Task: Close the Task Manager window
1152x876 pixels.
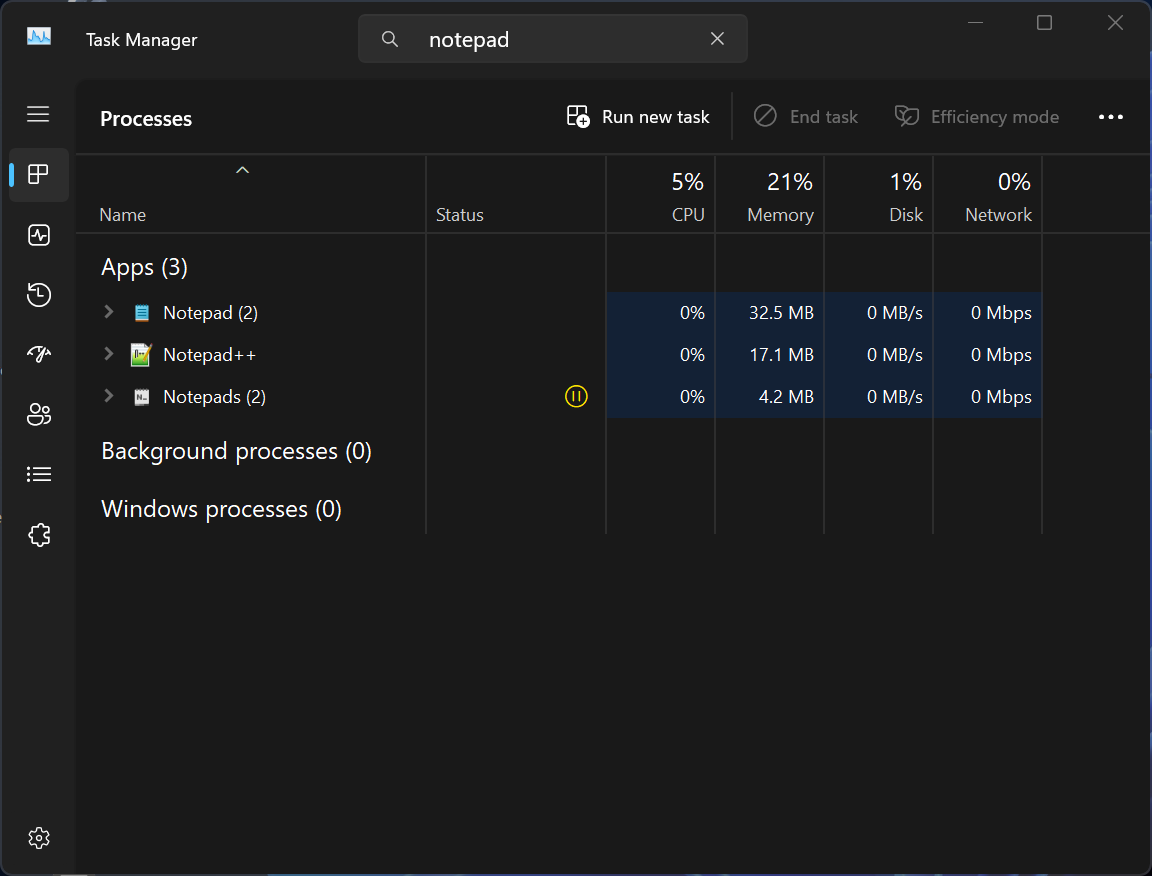Action: tap(1115, 23)
